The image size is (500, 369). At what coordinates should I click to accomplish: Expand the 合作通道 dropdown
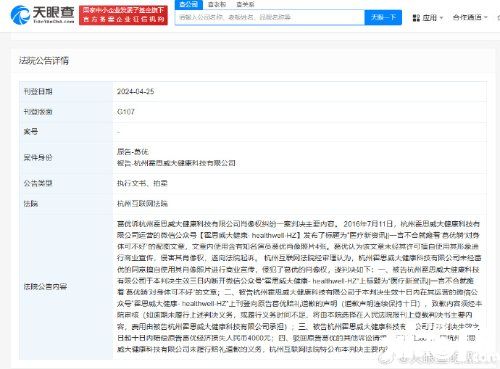[x=470, y=17]
